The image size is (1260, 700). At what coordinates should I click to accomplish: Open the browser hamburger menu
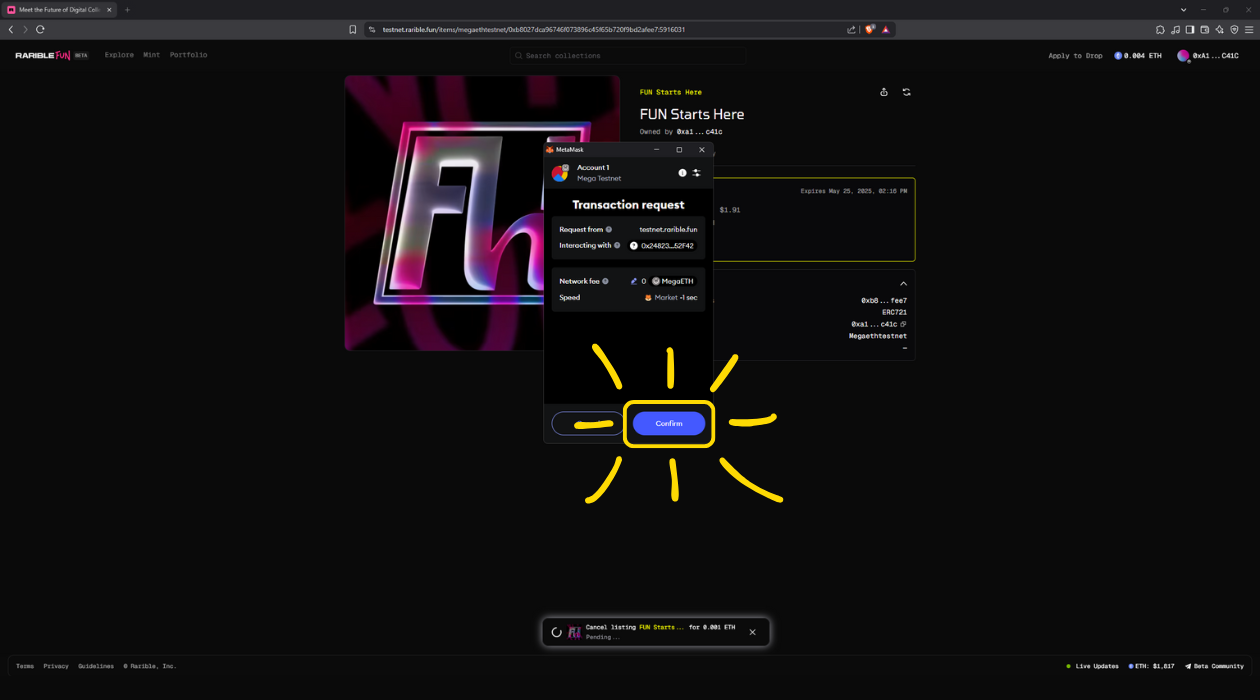(x=1249, y=29)
